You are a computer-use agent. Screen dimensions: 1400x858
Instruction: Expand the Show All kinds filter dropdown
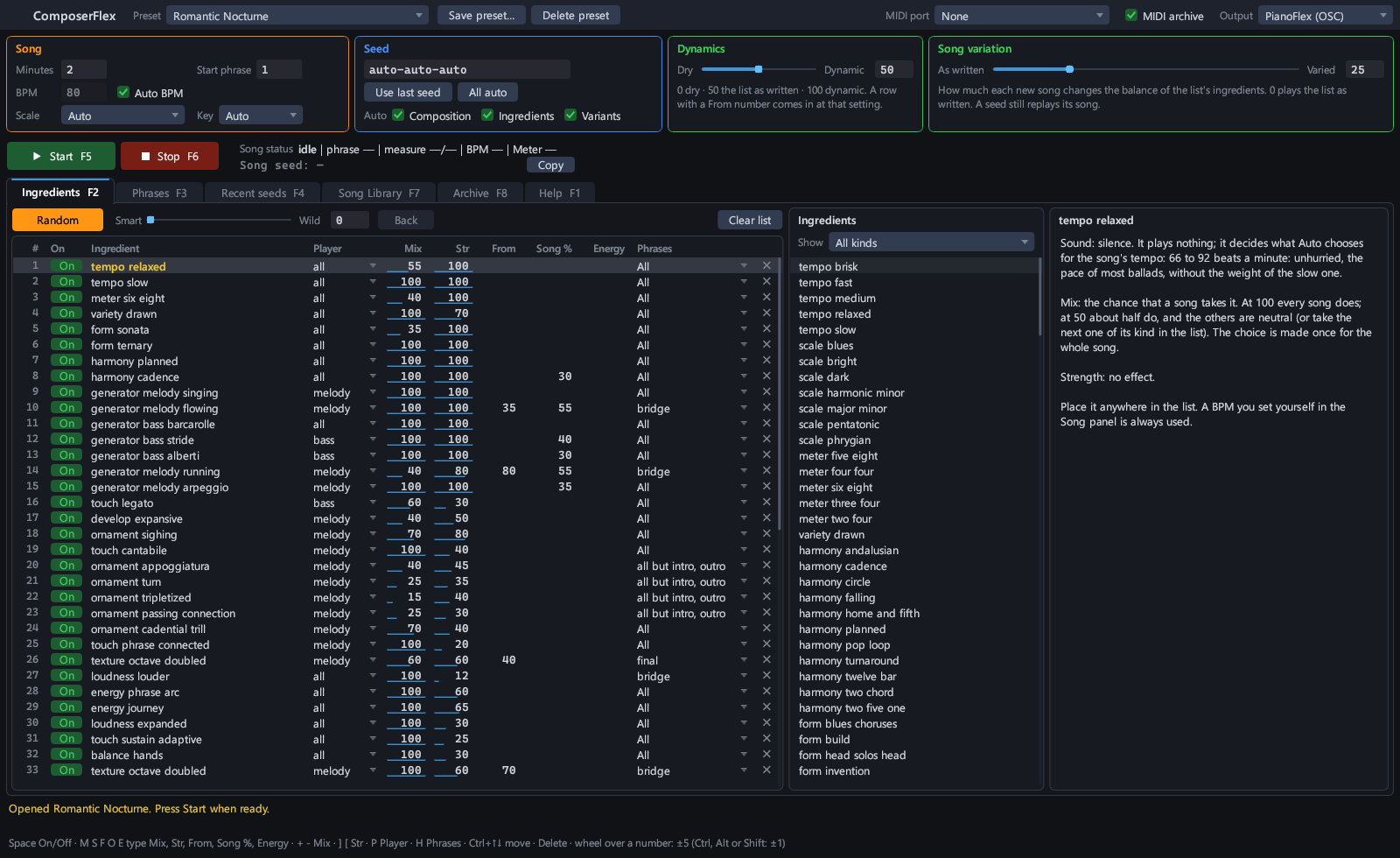click(x=932, y=243)
